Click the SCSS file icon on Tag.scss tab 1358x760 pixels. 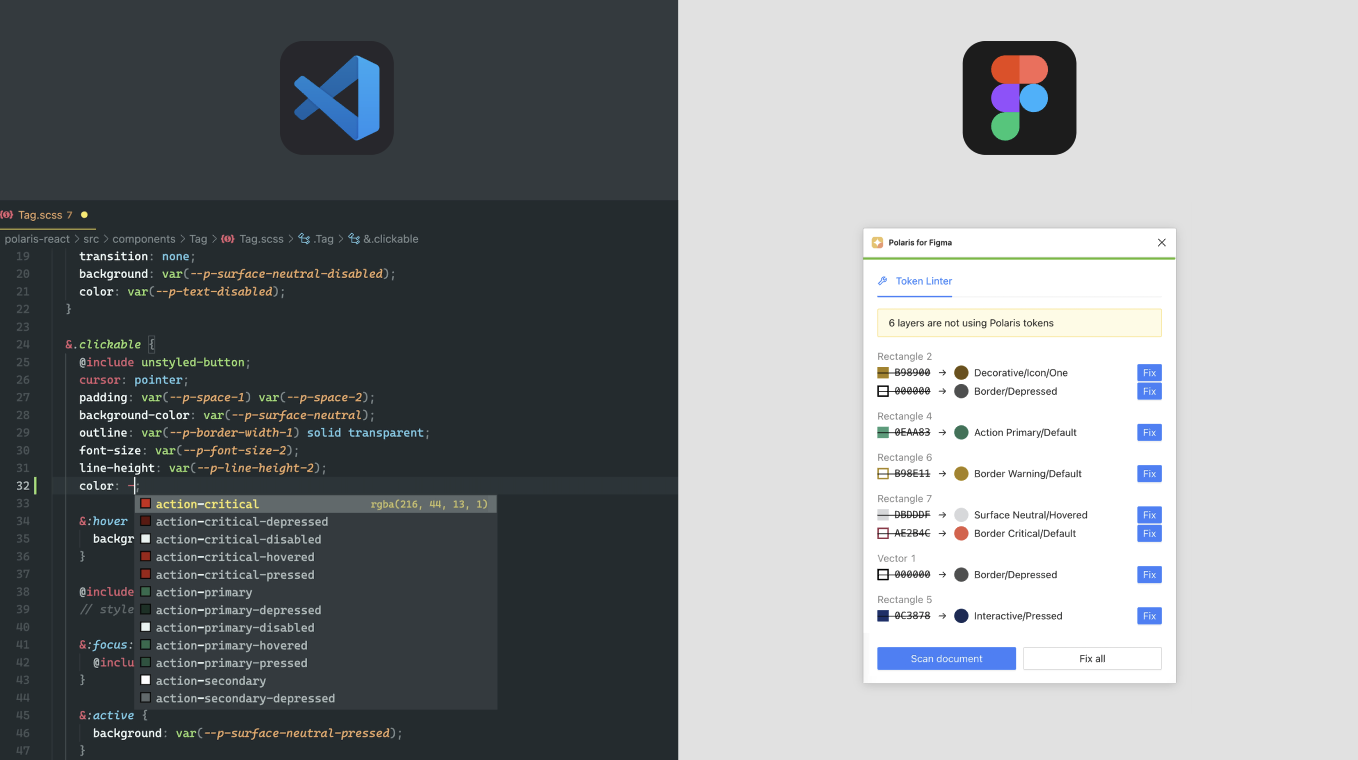(x=7, y=215)
